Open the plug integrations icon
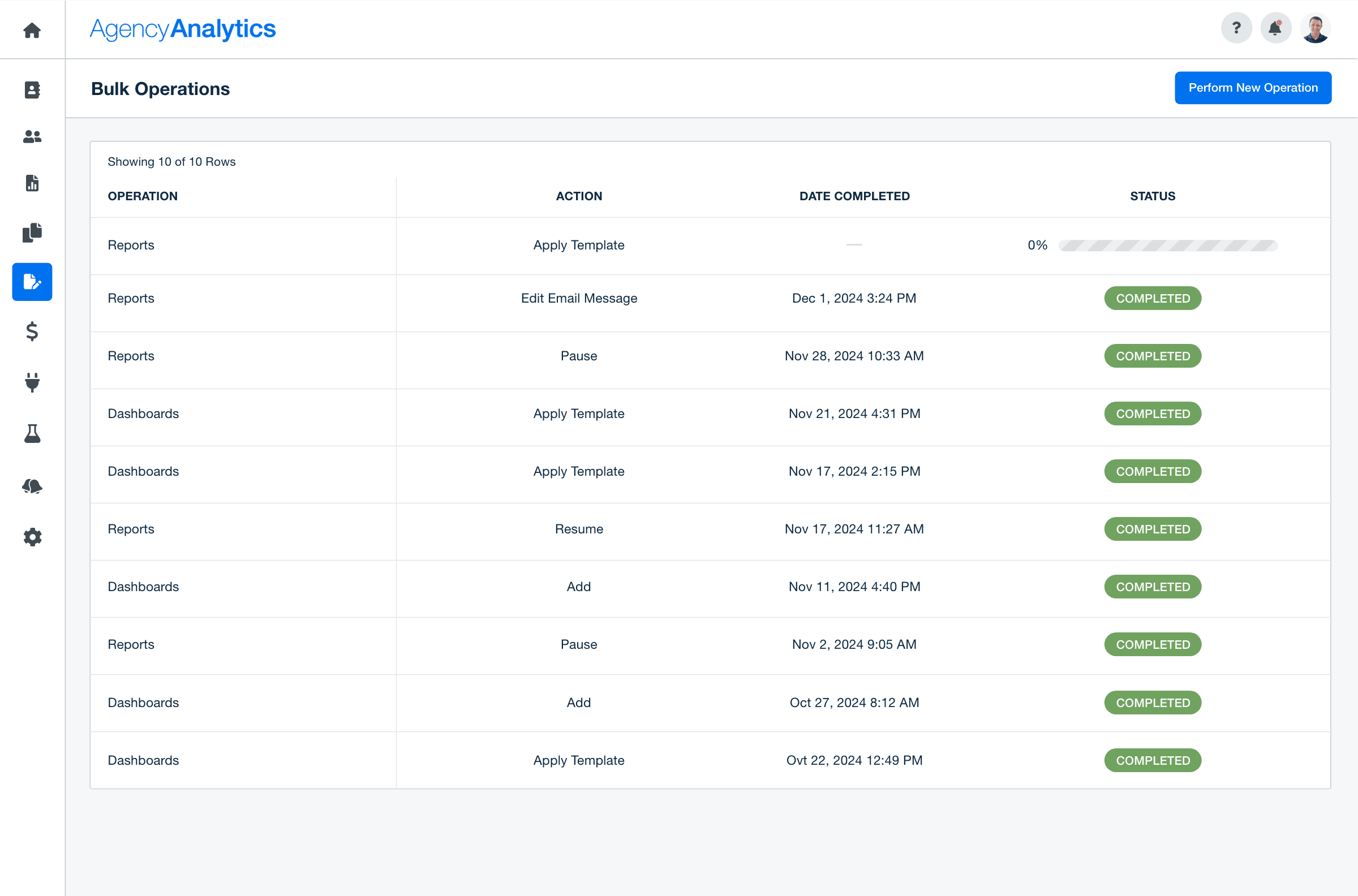 (32, 382)
